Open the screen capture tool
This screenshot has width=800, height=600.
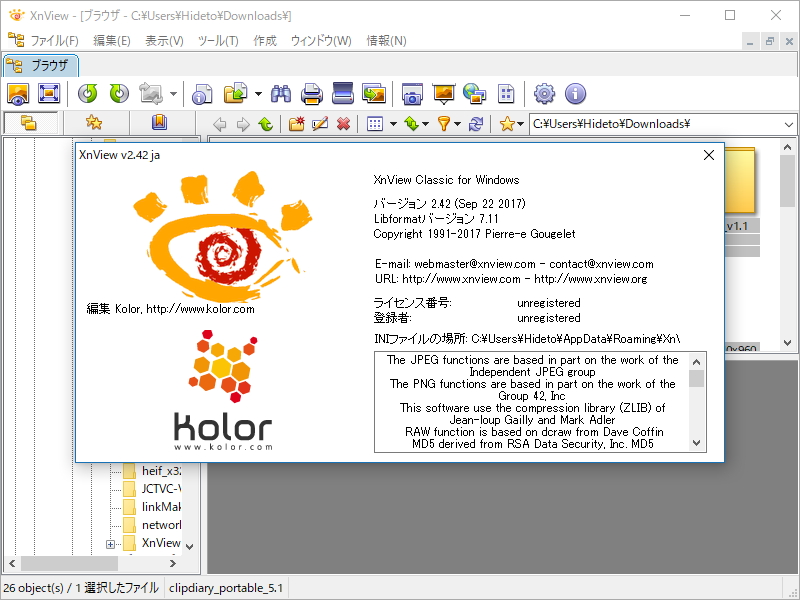pyautogui.click(x=414, y=93)
